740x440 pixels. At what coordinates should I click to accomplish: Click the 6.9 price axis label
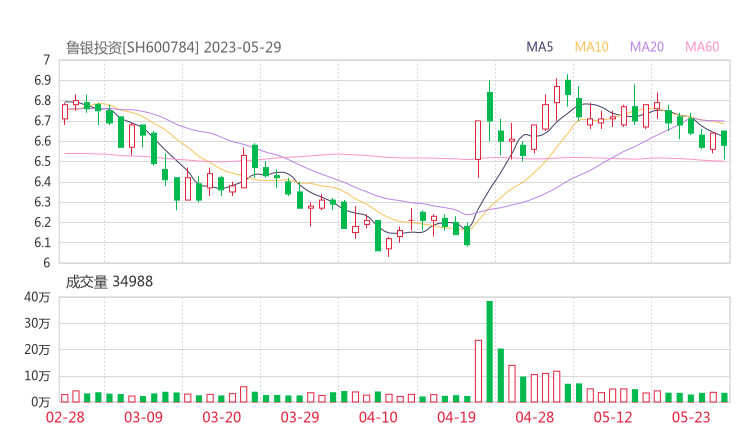[x=42, y=81]
